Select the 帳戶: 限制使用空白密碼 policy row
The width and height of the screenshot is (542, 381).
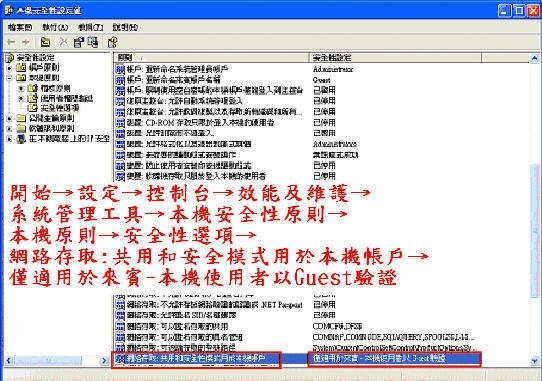(214, 90)
